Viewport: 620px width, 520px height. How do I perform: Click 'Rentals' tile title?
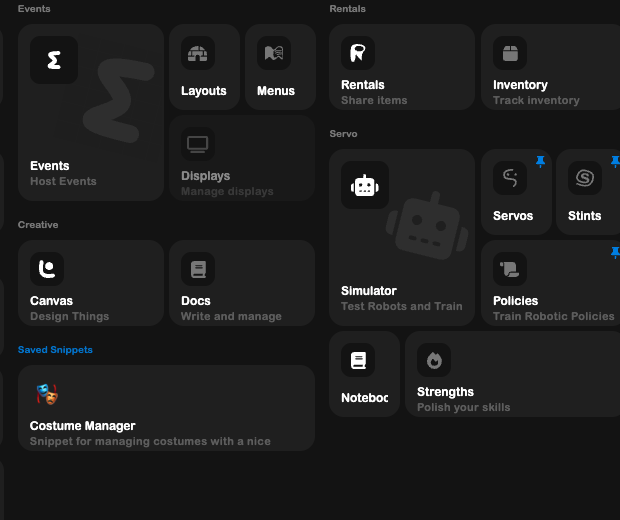[363, 85]
